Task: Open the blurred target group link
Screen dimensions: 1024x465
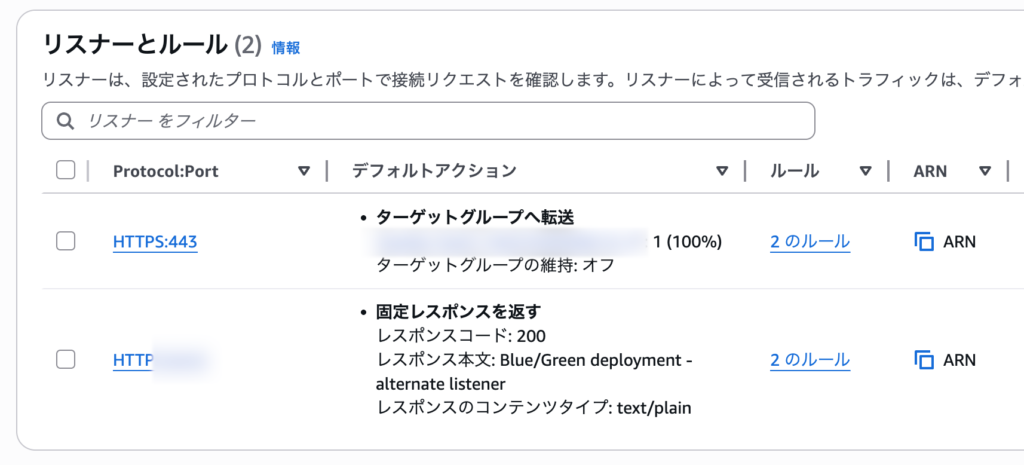Action: pos(510,241)
